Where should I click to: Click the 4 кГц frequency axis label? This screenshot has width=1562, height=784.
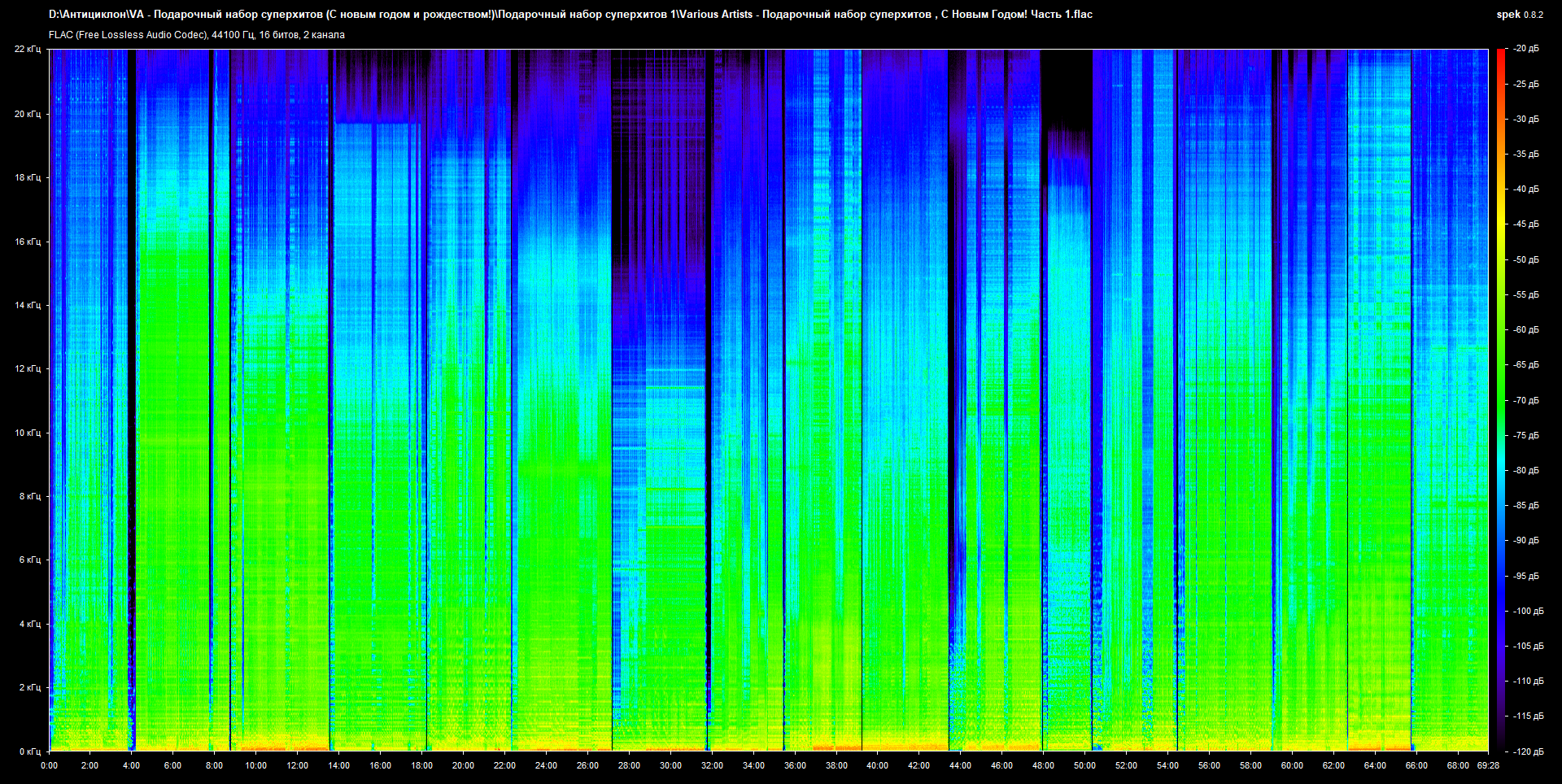(29, 624)
